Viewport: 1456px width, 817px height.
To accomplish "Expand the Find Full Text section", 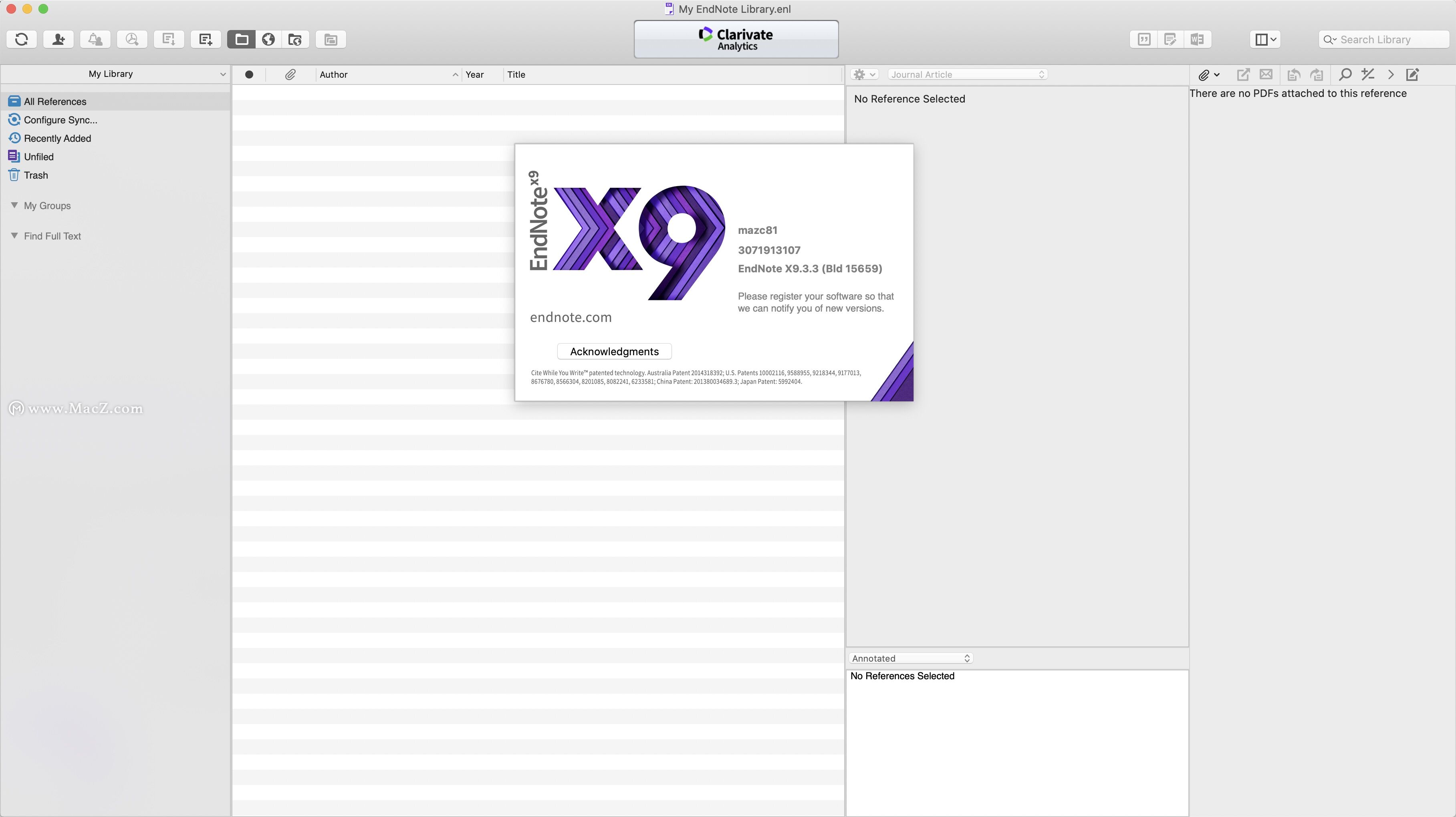I will (x=15, y=235).
